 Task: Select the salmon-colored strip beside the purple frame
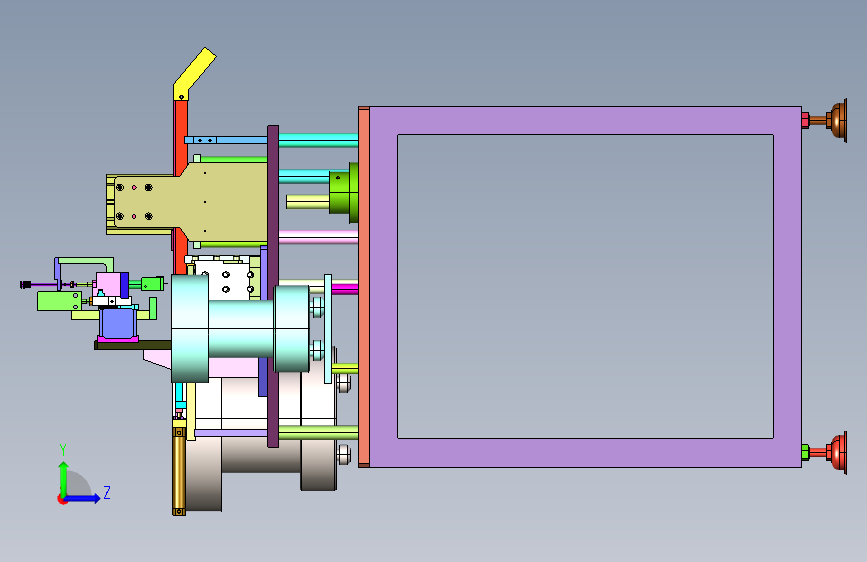(x=363, y=287)
